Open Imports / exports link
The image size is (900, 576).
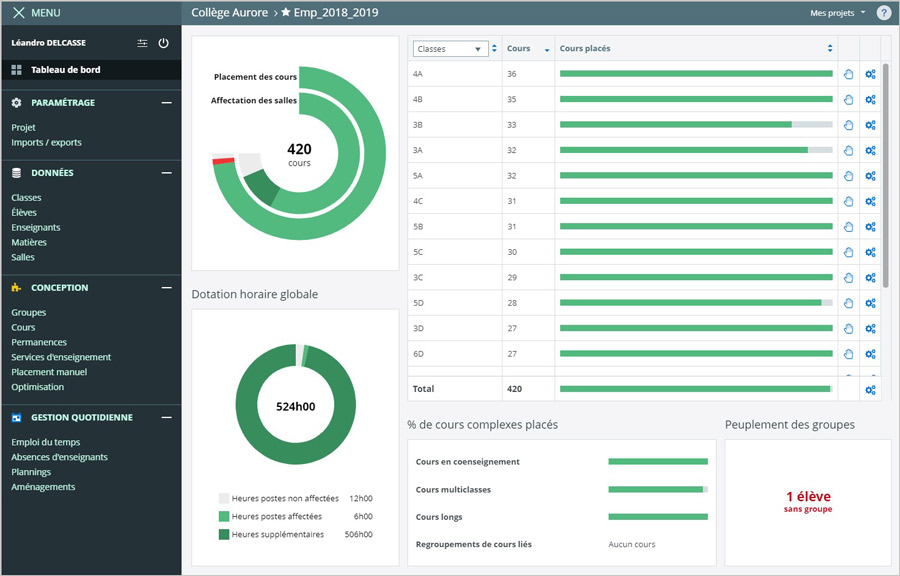click(x=46, y=143)
